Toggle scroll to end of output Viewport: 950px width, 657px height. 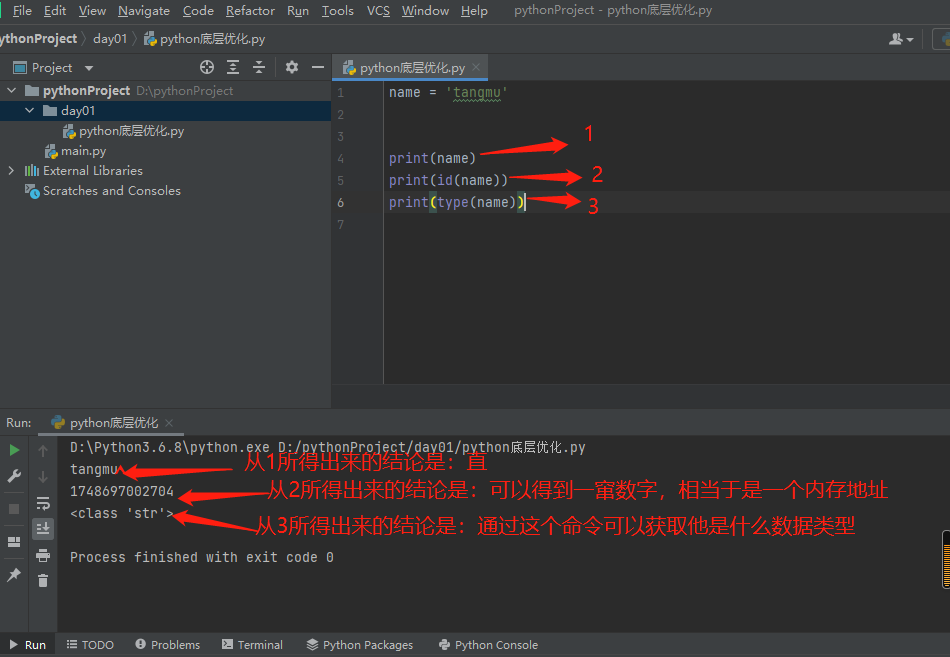[43, 529]
